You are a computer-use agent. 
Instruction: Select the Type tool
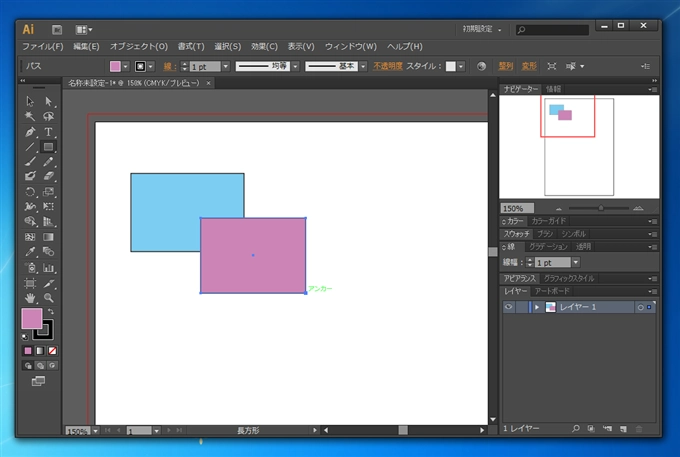coord(48,131)
